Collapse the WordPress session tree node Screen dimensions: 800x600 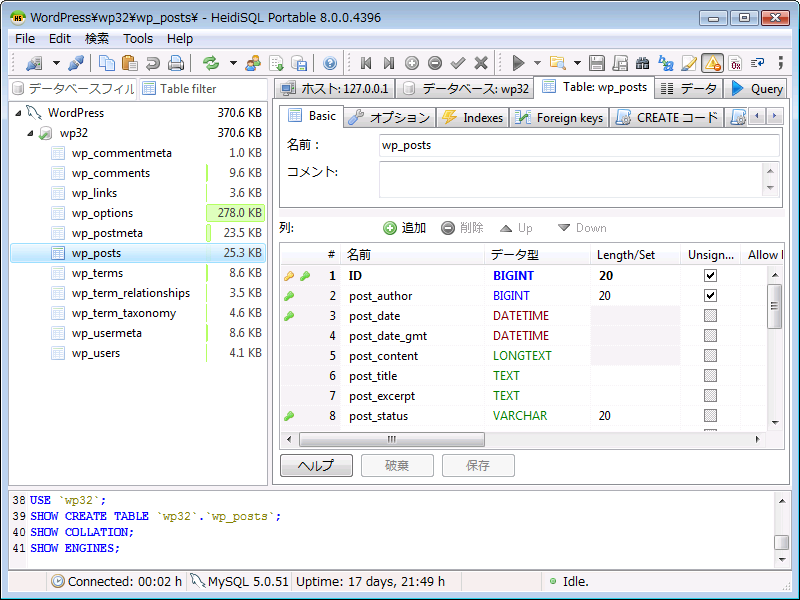[x=18, y=113]
